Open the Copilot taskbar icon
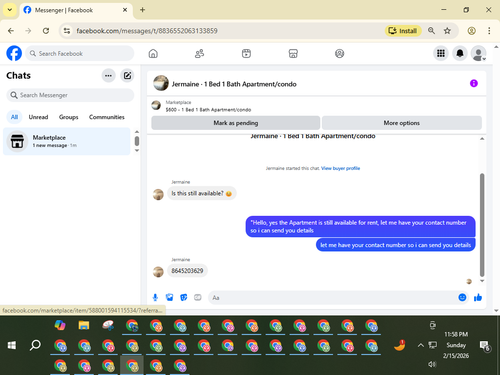The height and width of the screenshot is (375, 500). pyautogui.click(x=60, y=325)
